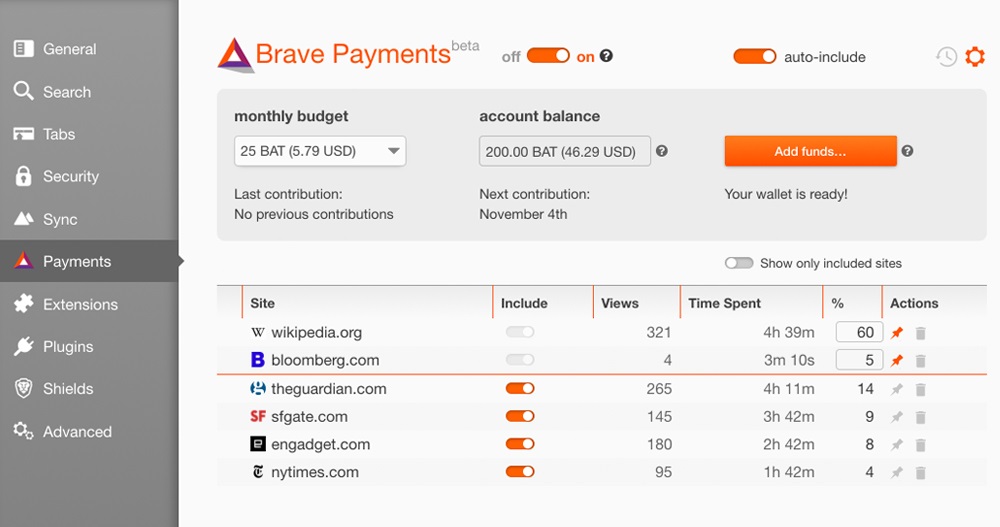Click the nytimes.com favicon
The height and width of the screenshot is (527, 1000).
click(258, 472)
